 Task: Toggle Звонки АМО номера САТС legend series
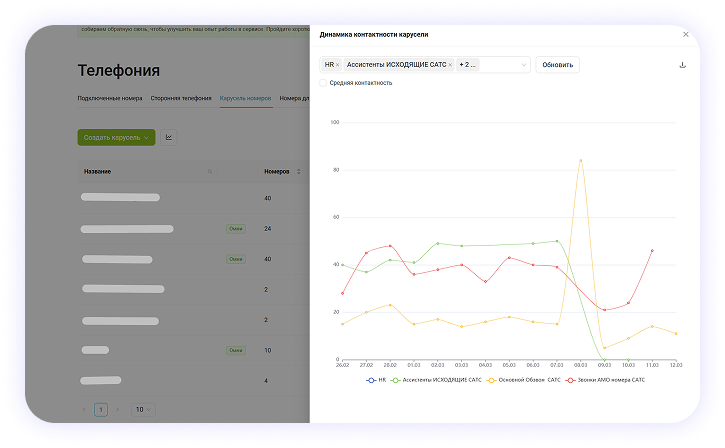tap(605, 380)
